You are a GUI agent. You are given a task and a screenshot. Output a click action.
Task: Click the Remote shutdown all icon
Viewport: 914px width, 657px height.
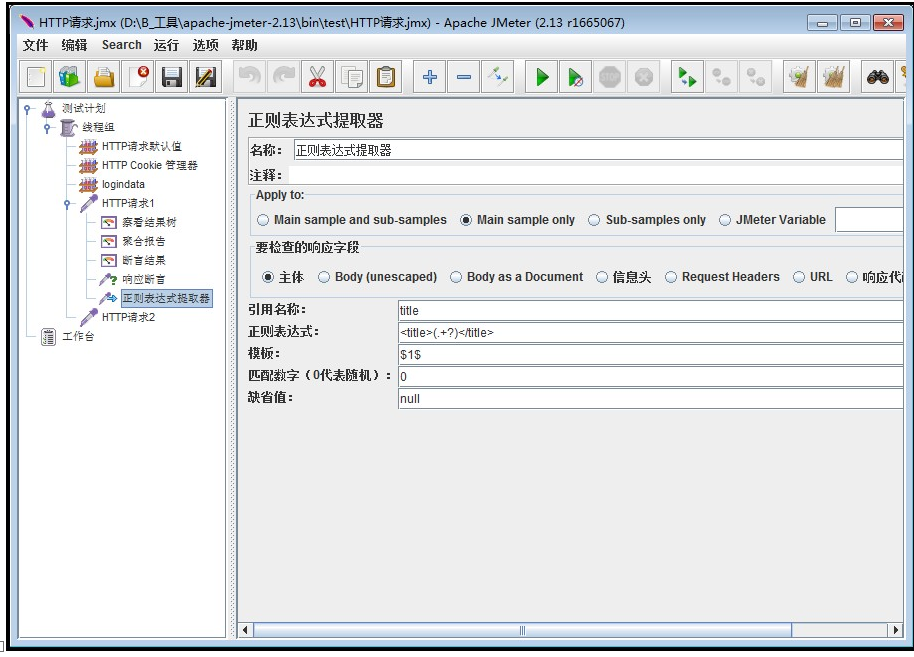pos(755,77)
